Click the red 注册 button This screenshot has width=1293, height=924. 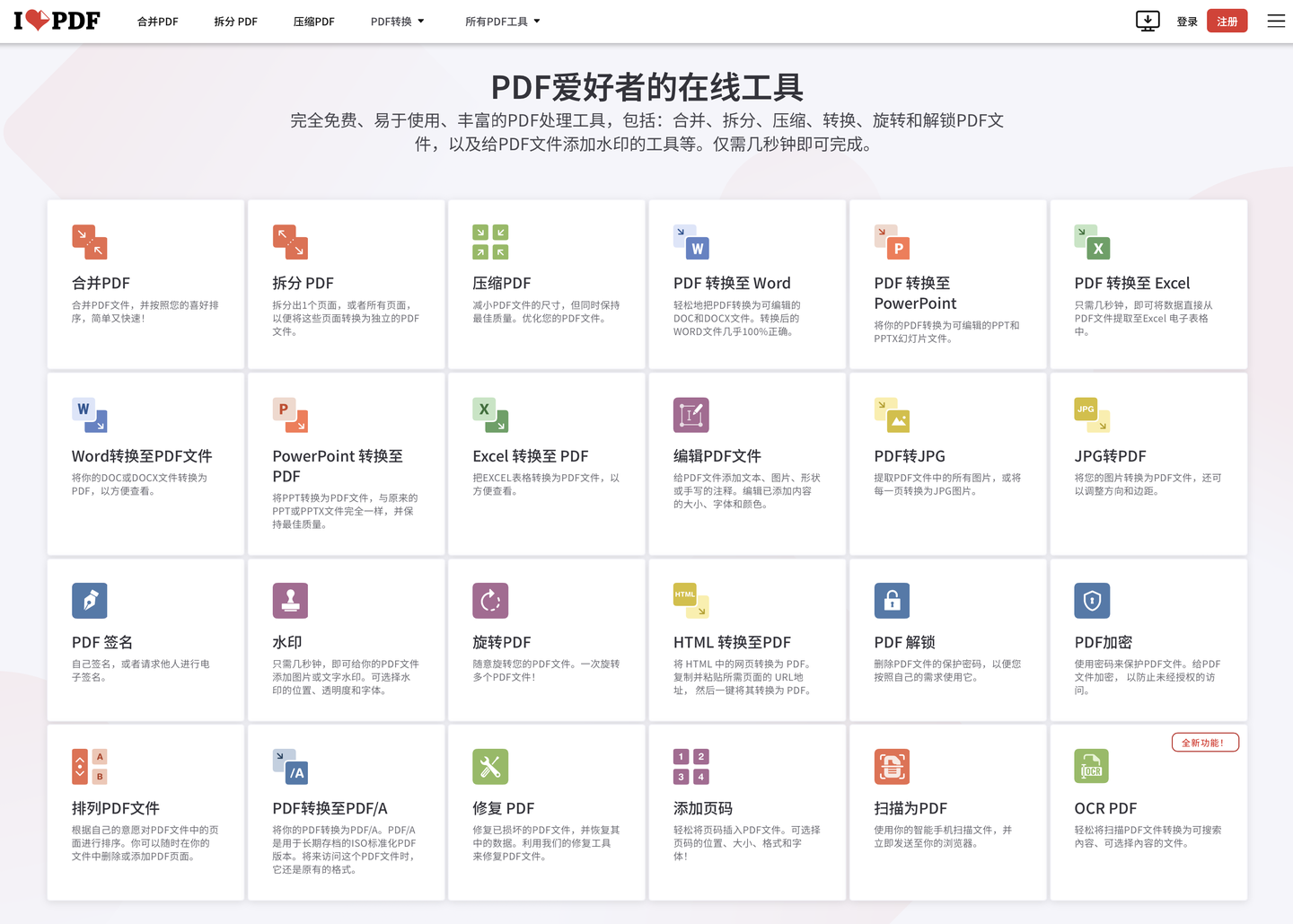(x=1227, y=21)
